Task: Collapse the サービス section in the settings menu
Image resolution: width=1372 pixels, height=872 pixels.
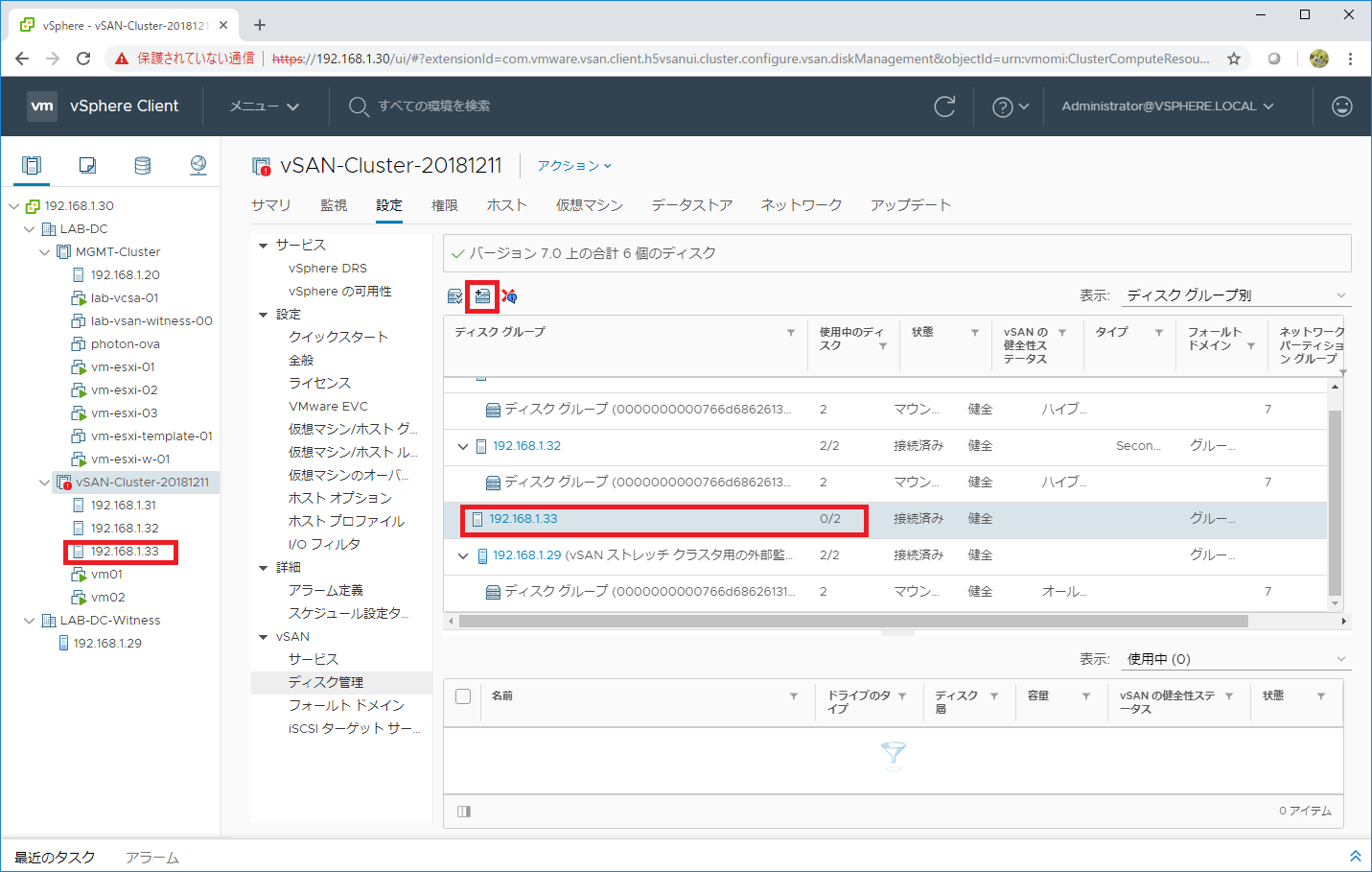Action: [x=264, y=246]
